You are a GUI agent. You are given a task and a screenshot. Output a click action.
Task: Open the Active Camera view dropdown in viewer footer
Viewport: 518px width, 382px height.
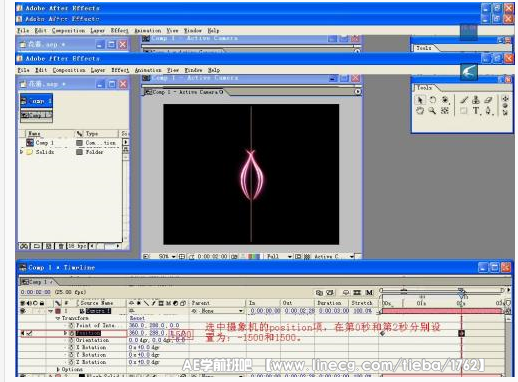coord(333,257)
